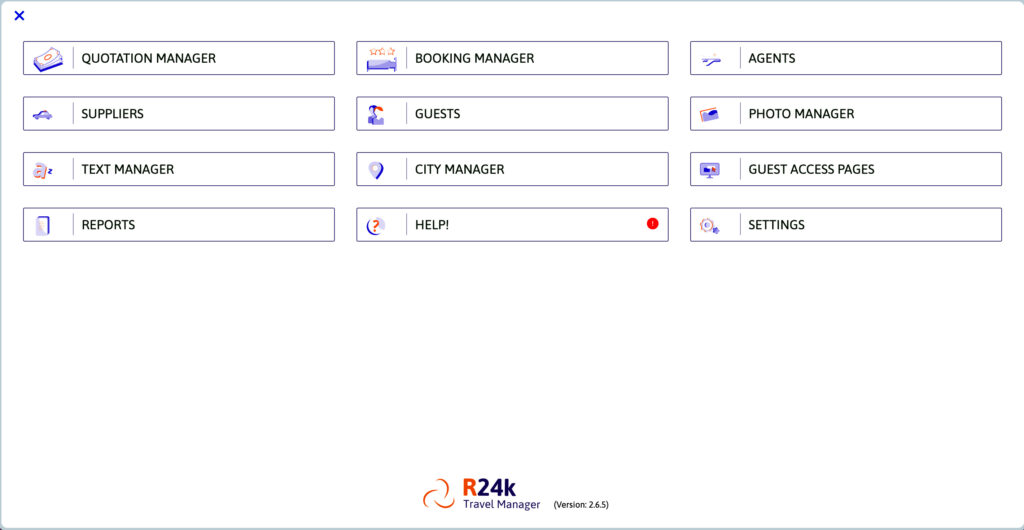
Task: Open the SETTINGS label
Action: pyautogui.click(x=776, y=225)
